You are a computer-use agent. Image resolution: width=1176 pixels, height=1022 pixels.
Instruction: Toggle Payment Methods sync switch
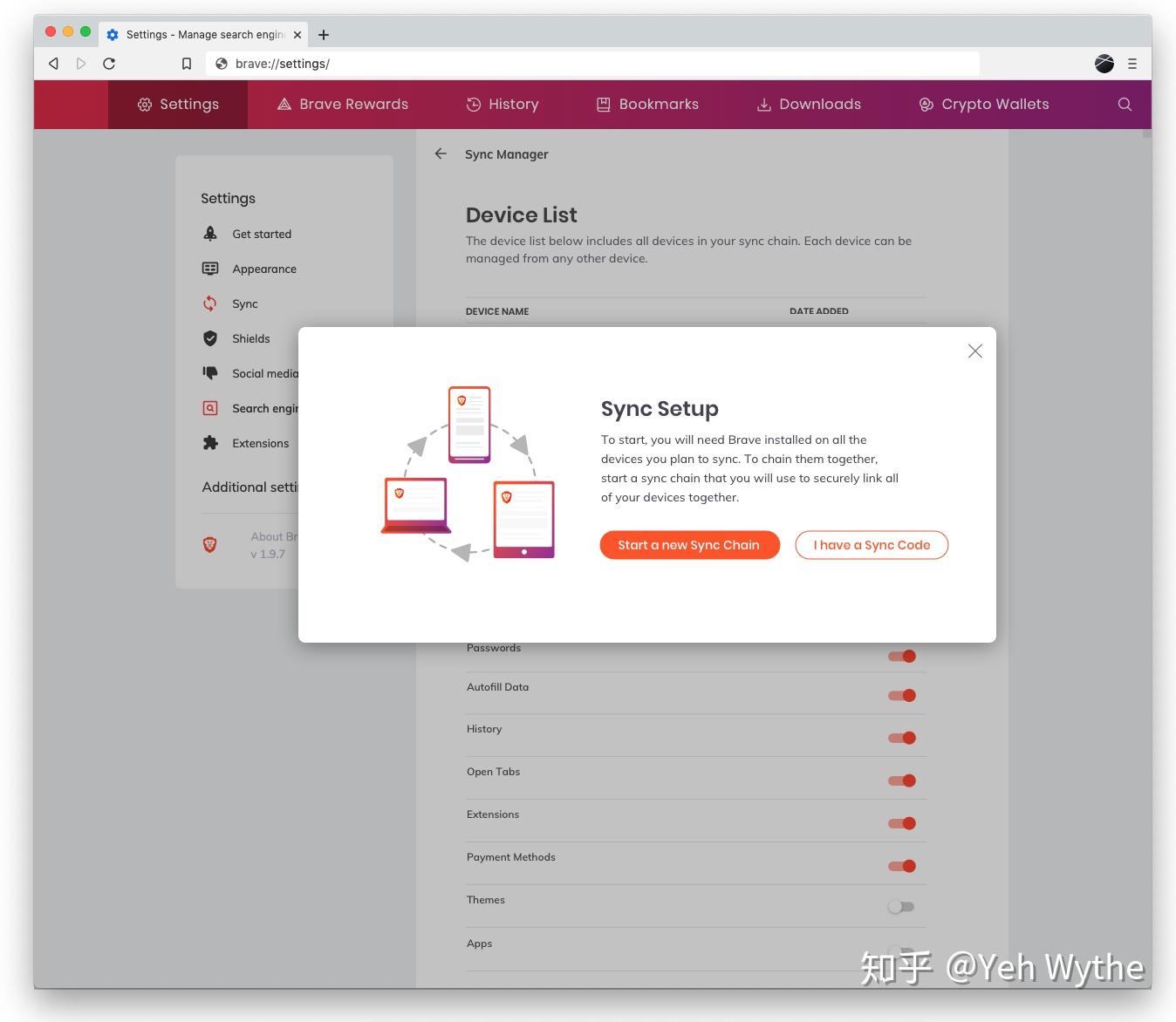[x=902, y=866]
